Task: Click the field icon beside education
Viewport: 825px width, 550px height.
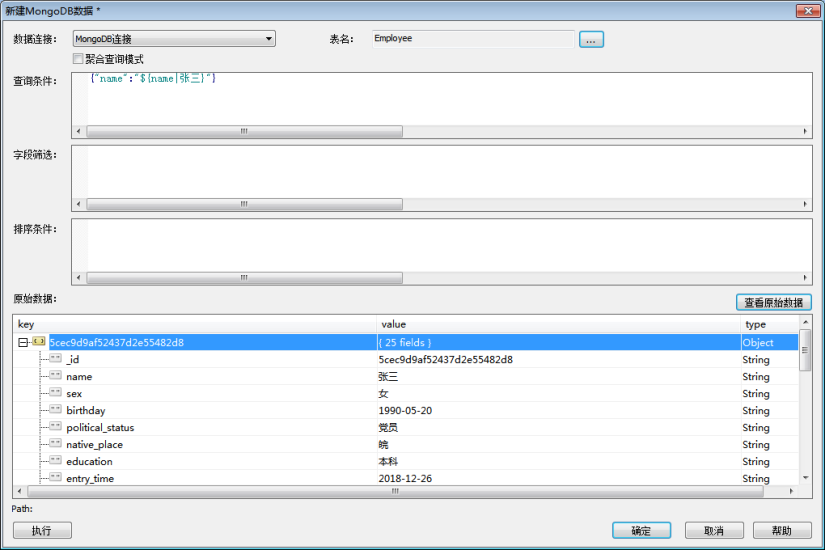Action: [55, 461]
